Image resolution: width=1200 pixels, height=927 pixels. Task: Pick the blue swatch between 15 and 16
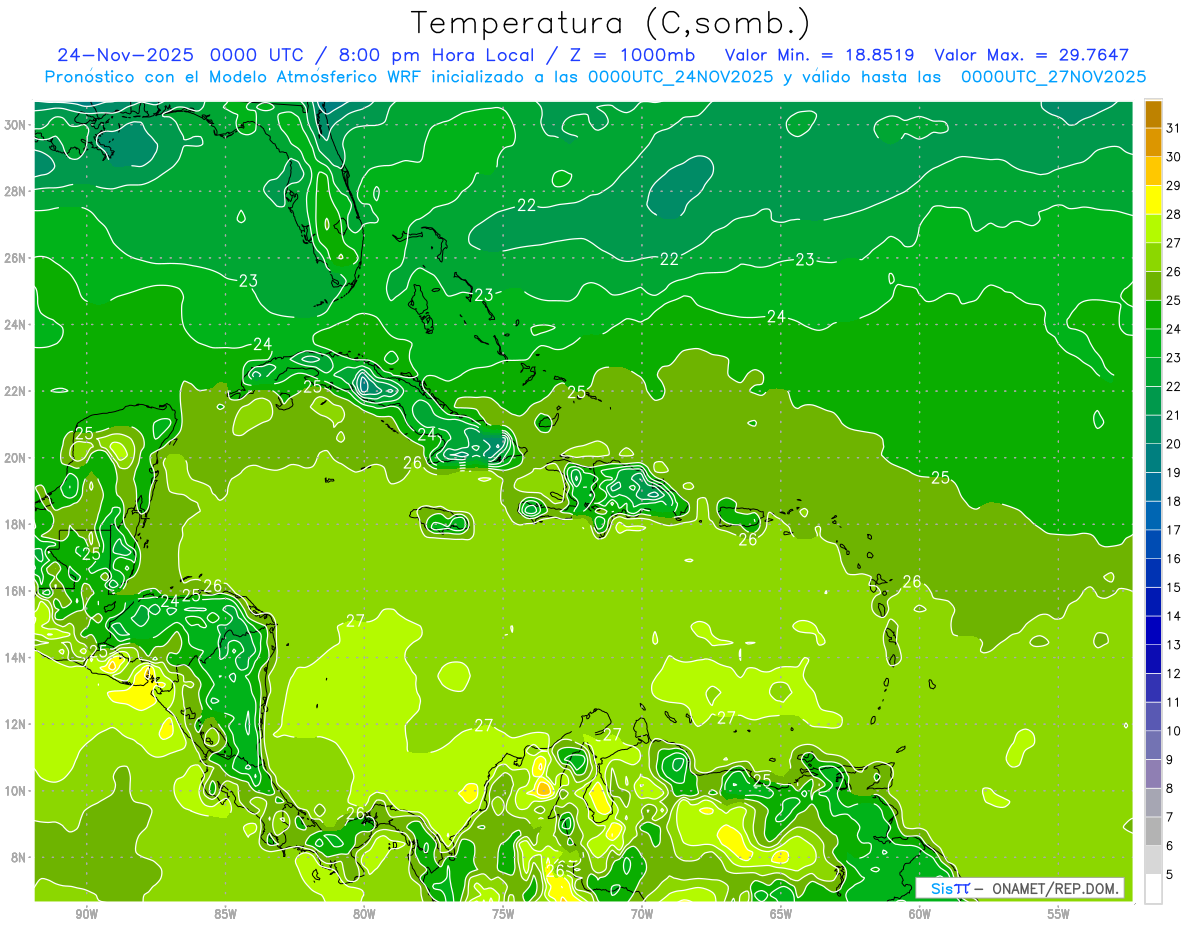tap(1154, 573)
